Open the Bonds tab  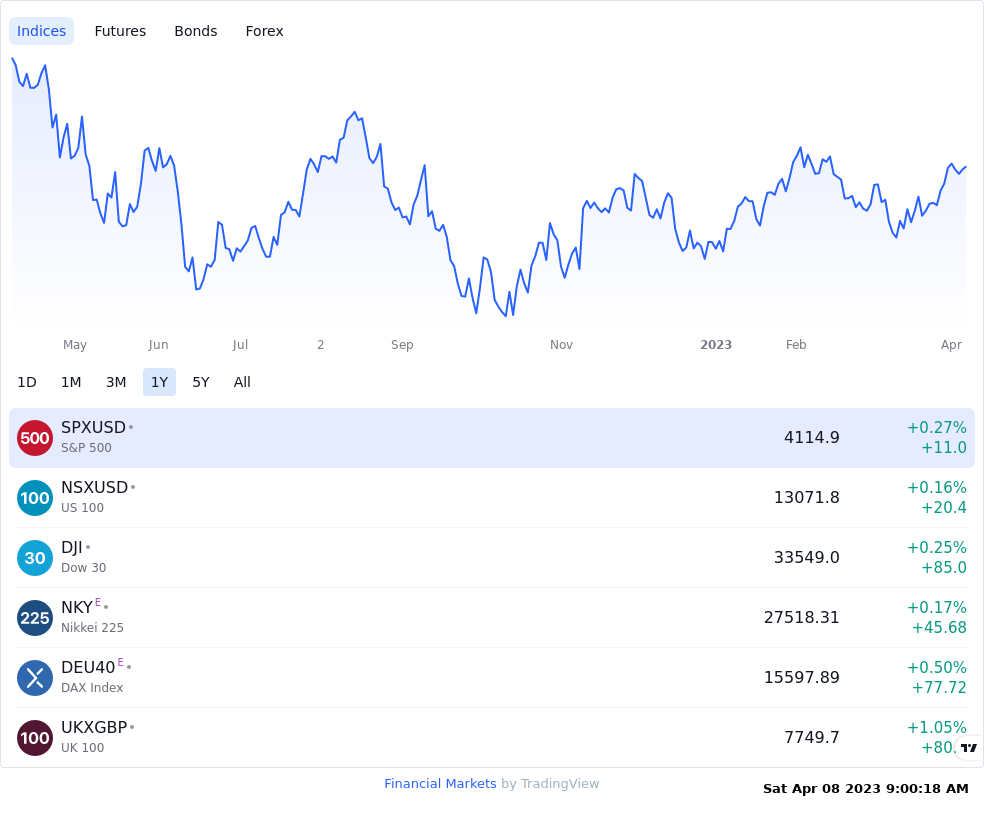pos(196,31)
